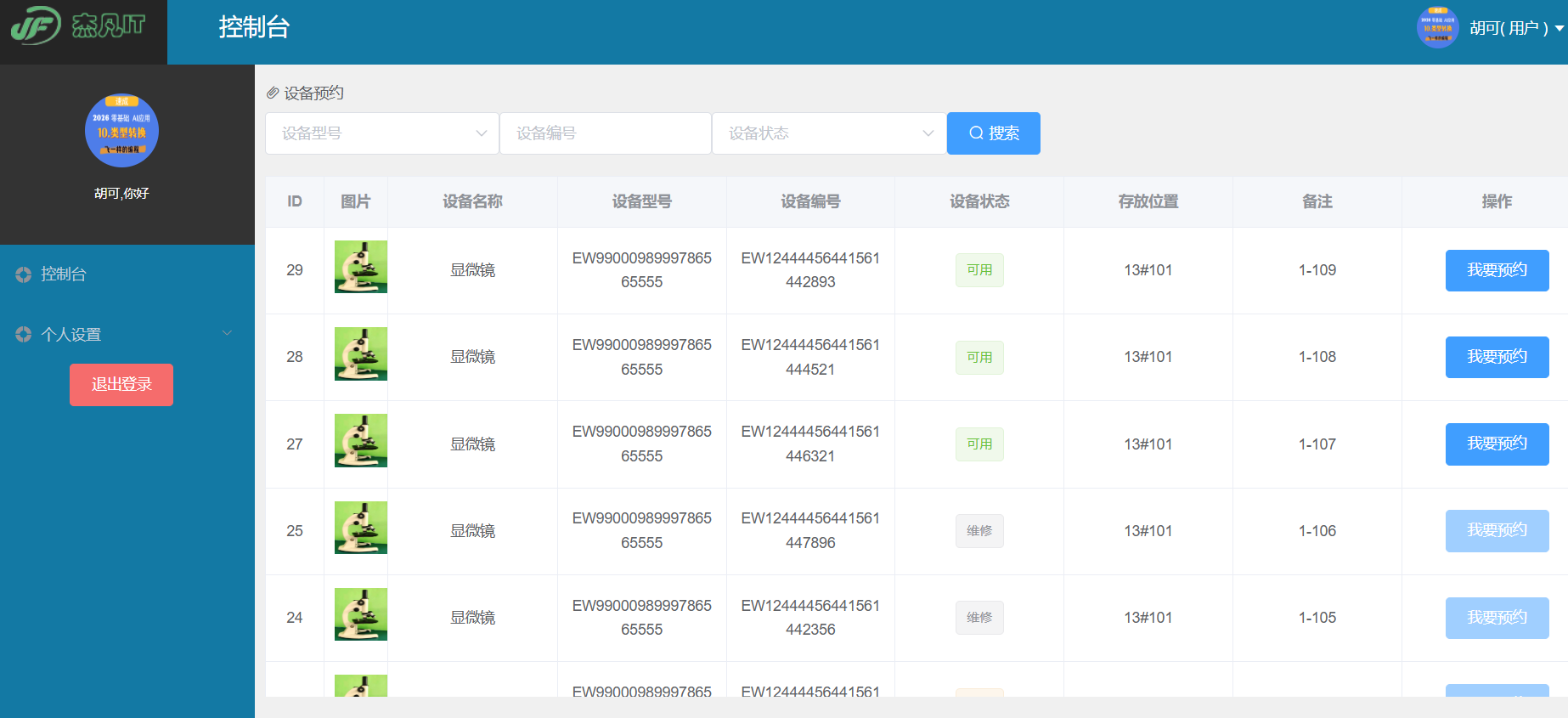The image size is (1568, 718).
Task: Click the 存放位置 column header
Action: (x=1148, y=201)
